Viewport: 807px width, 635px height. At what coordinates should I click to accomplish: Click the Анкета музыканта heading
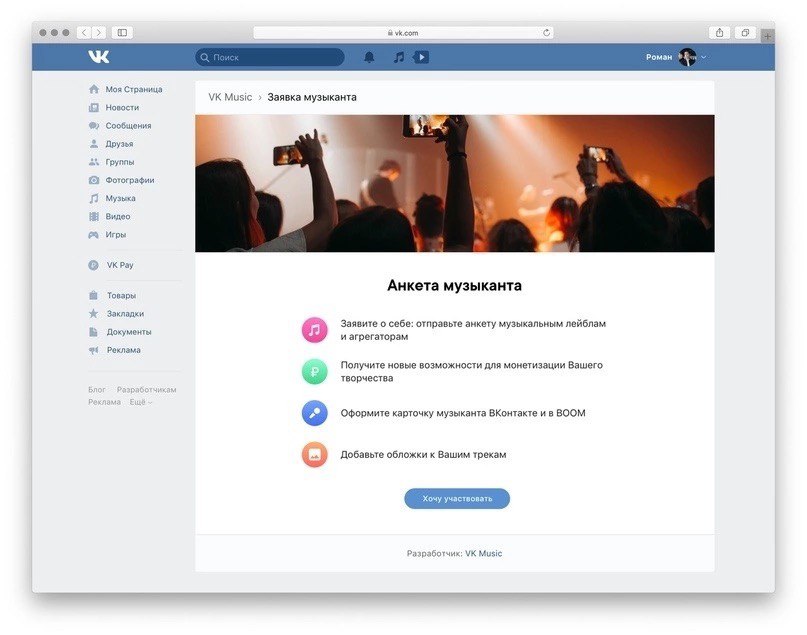click(x=454, y=286)
